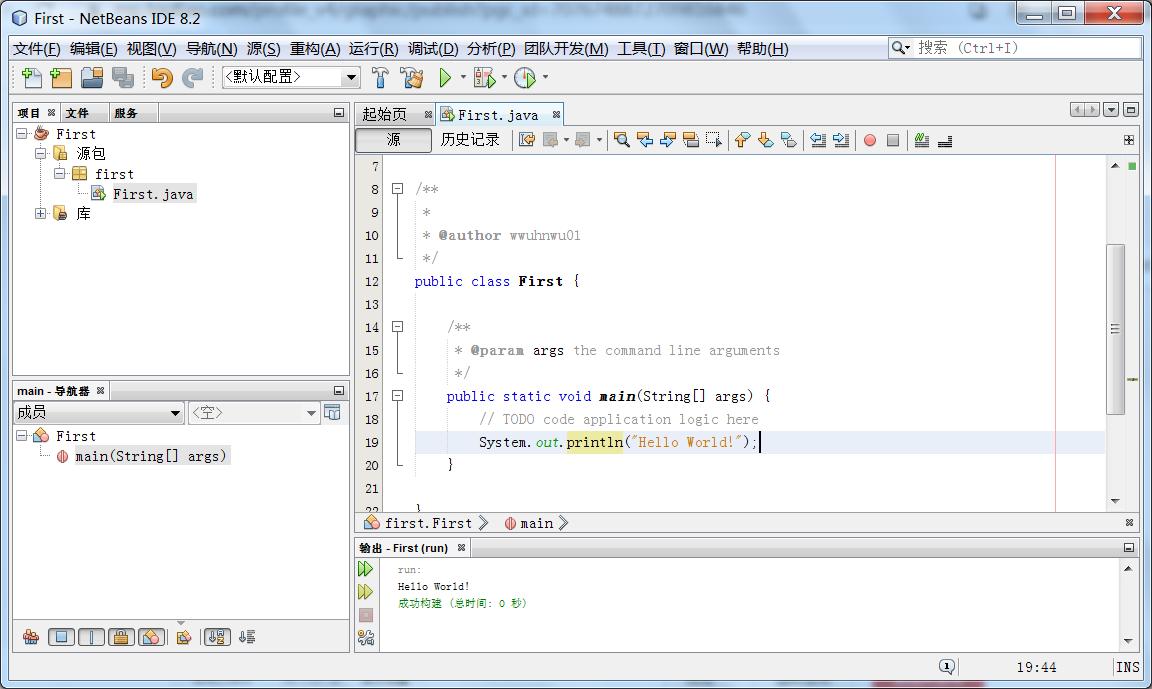Viewport: 1152px width, 689px height.
Task: Select the Clean and Build Project hammer icon
Action: [412, 76]
